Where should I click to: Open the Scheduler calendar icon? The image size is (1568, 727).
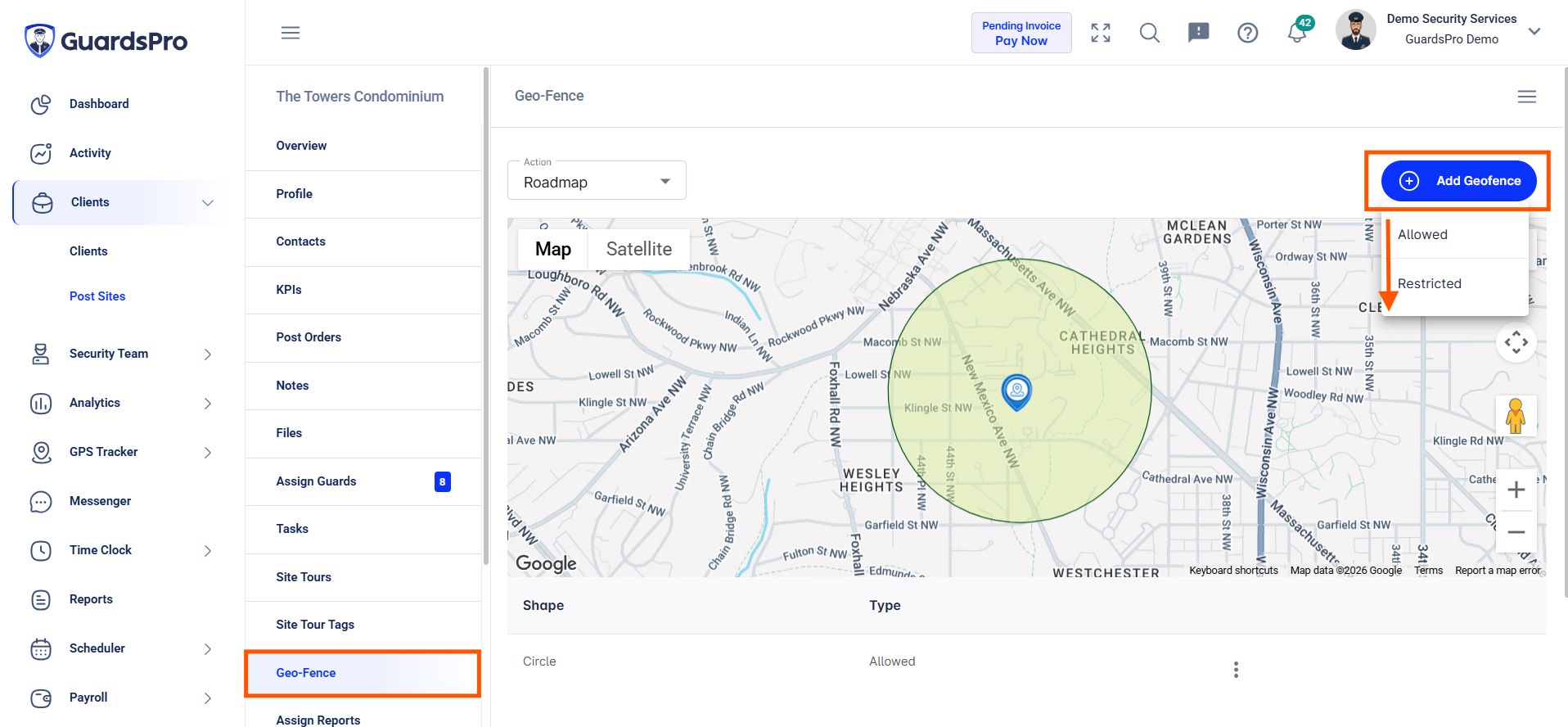(41, 648)
